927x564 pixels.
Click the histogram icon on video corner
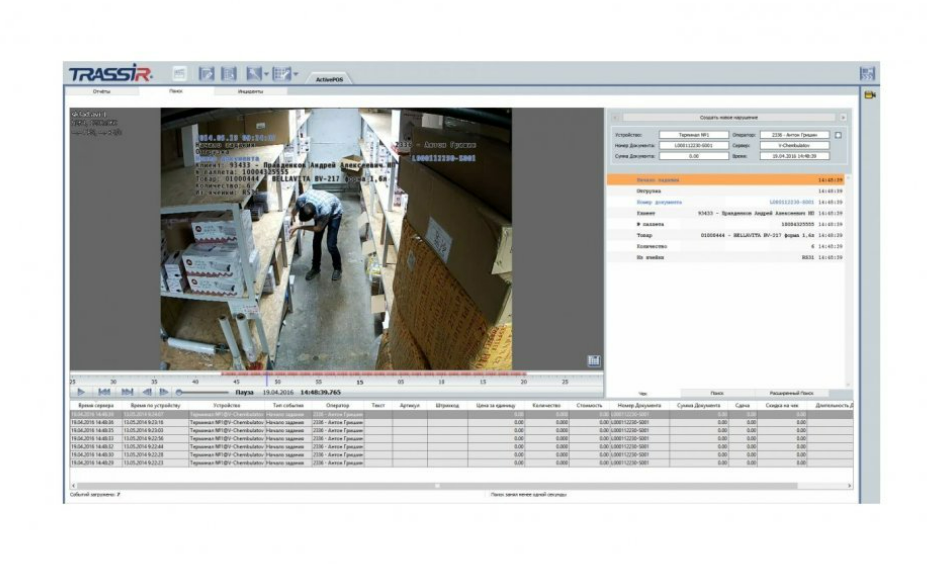click(x=594, y=361)
